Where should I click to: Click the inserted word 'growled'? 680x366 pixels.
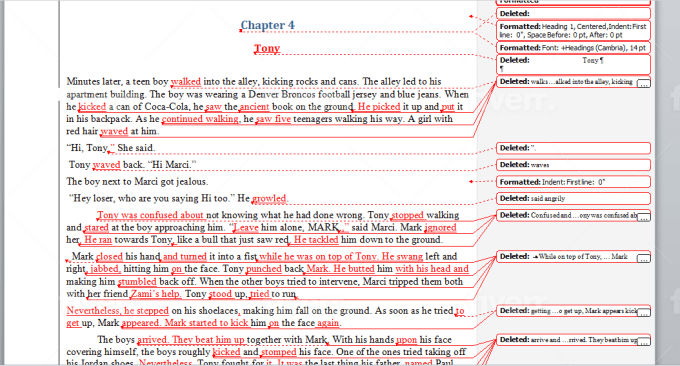point(269,199)
